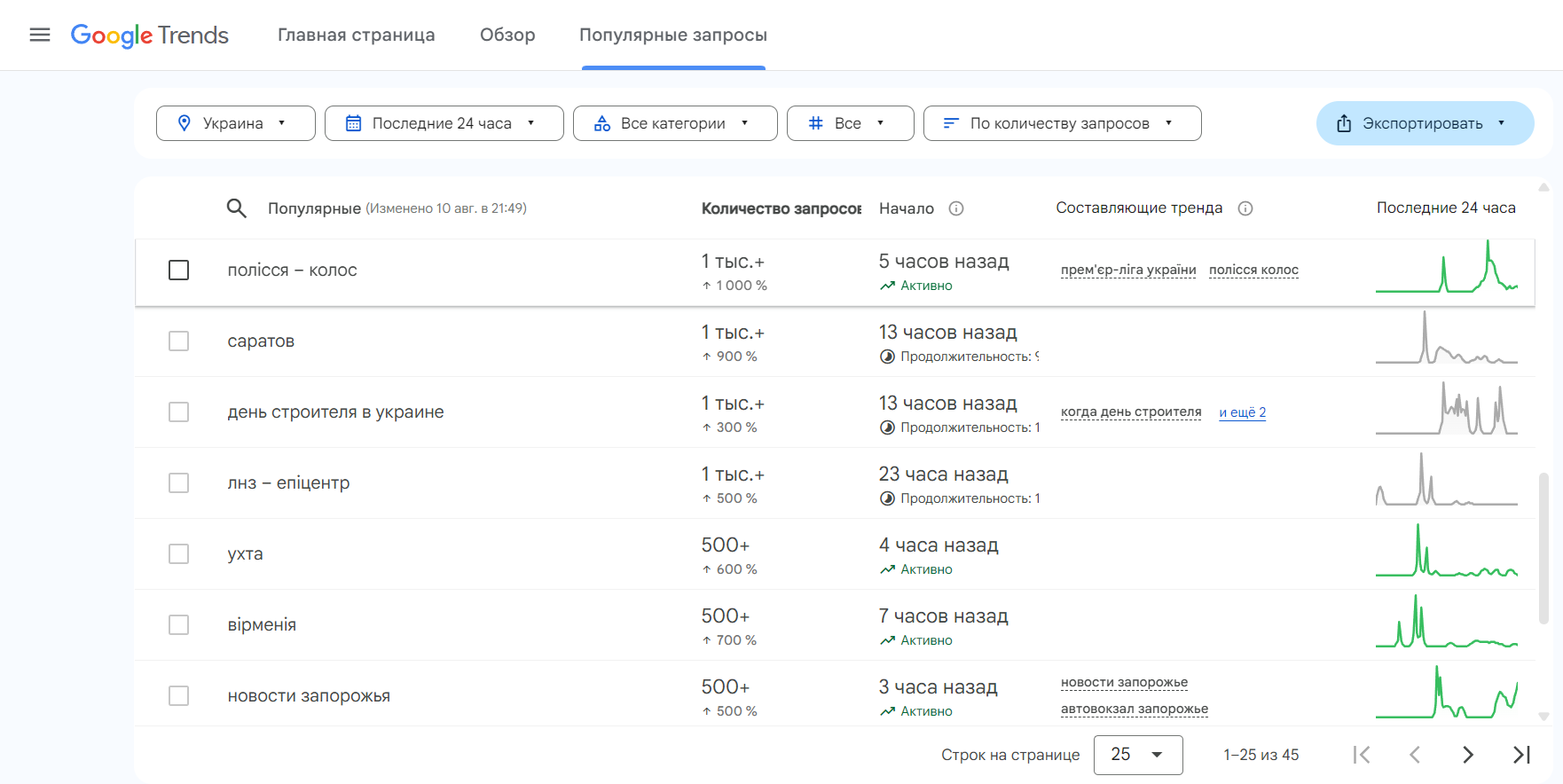Check the день строителя в украине row
The width and height of the screenshot is (1563, 784).
click(179, 412)
